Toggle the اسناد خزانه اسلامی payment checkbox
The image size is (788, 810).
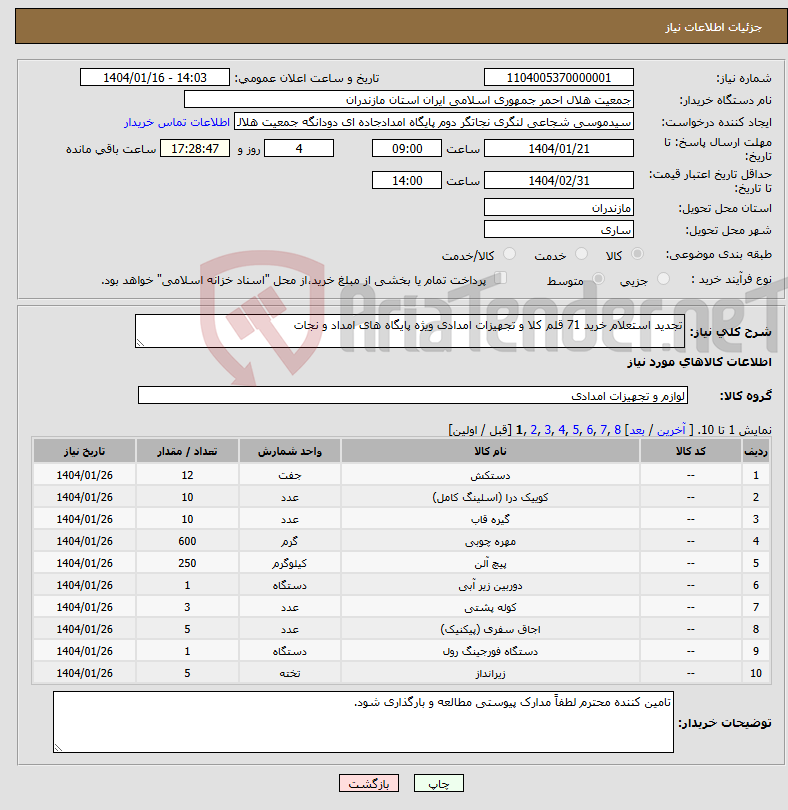click(500, 278)
